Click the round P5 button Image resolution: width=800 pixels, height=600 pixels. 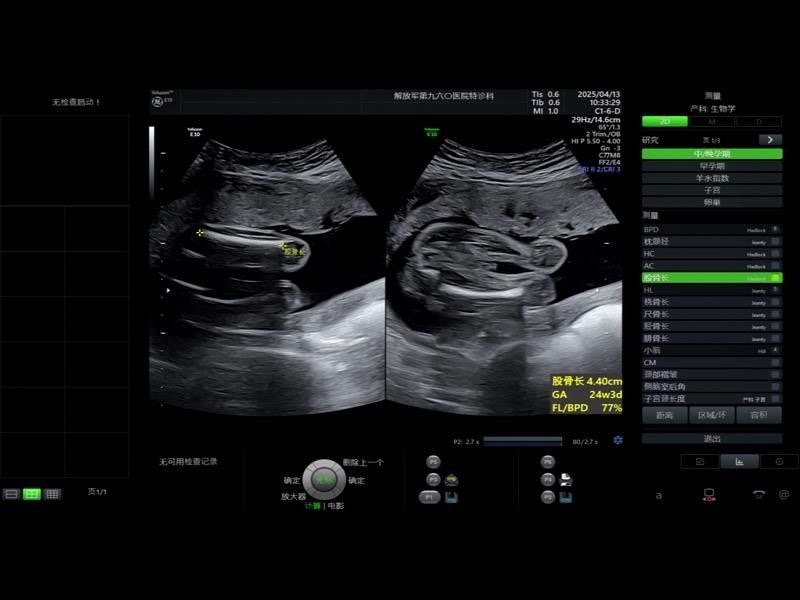tap(433, 462)
